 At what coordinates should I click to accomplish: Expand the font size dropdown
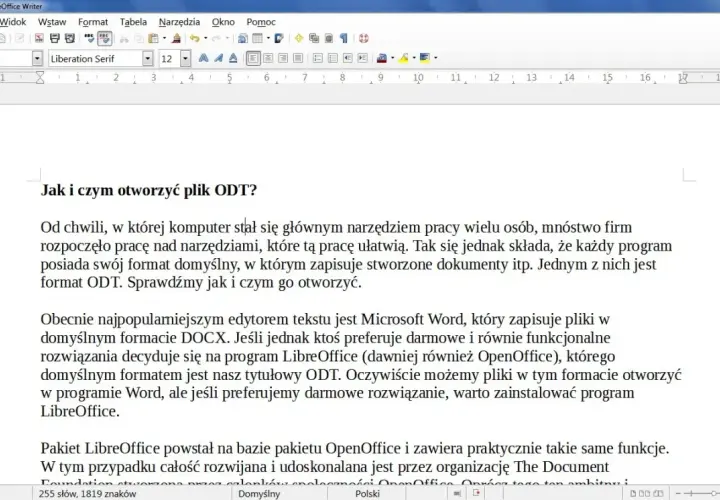click(x=186, y=59)
